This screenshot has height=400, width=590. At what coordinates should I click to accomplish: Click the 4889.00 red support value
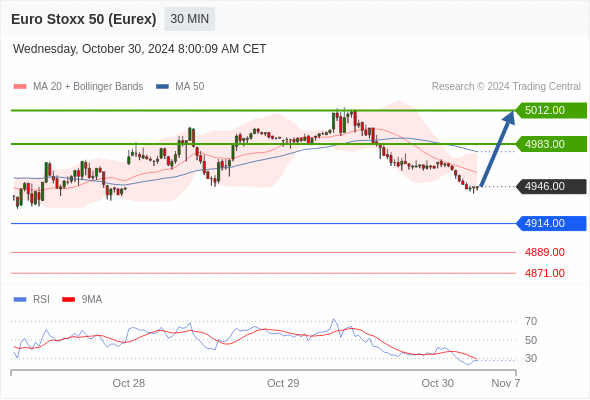coord(545,252)
